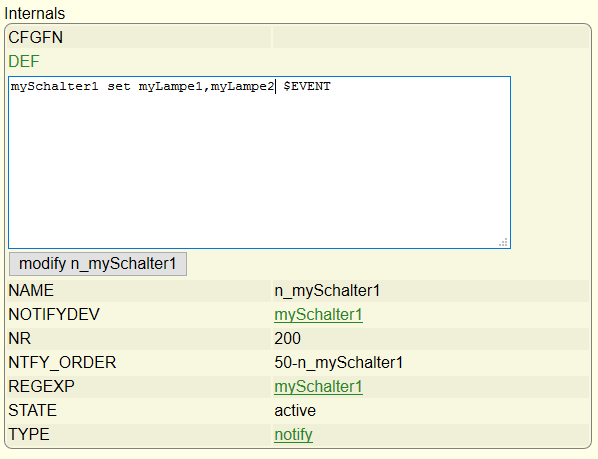Click the word $EVENT in the definition
Screen dimensions: 598x459
[307, 87]
